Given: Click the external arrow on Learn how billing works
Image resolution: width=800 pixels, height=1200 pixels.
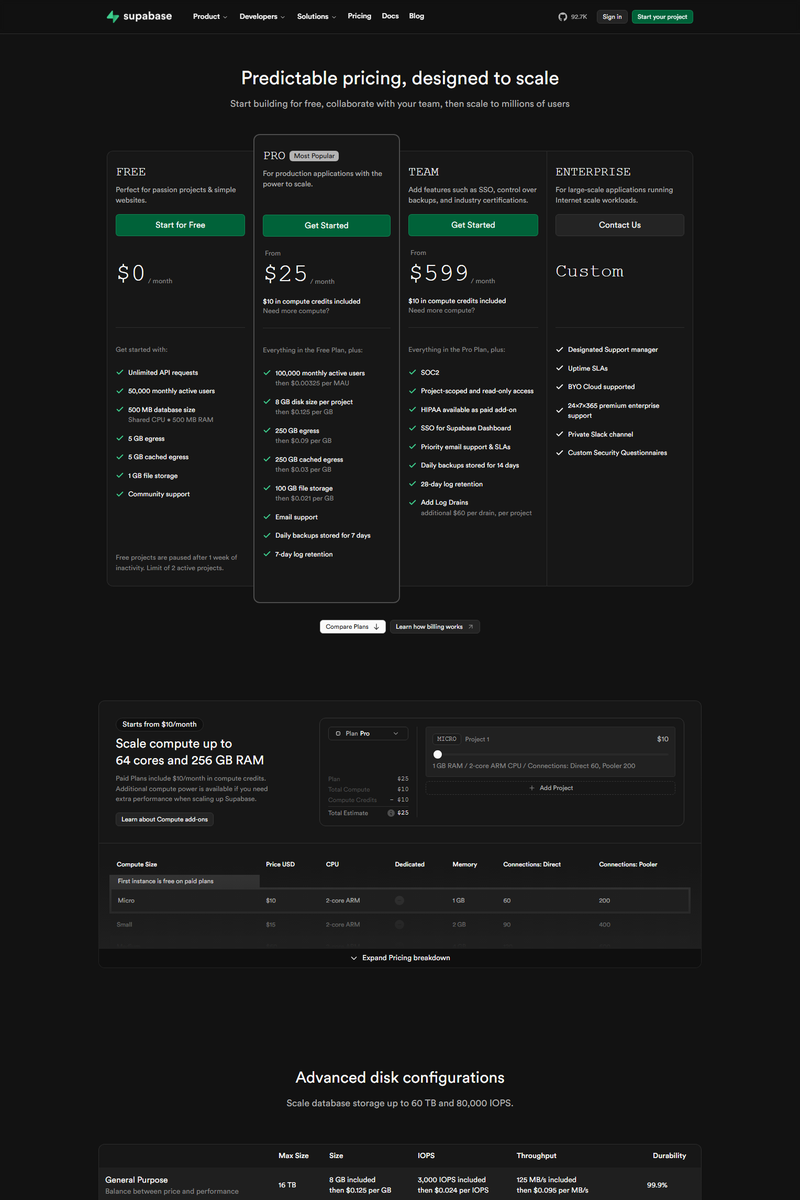Looking at the screenshot, I should pos(471,627).
